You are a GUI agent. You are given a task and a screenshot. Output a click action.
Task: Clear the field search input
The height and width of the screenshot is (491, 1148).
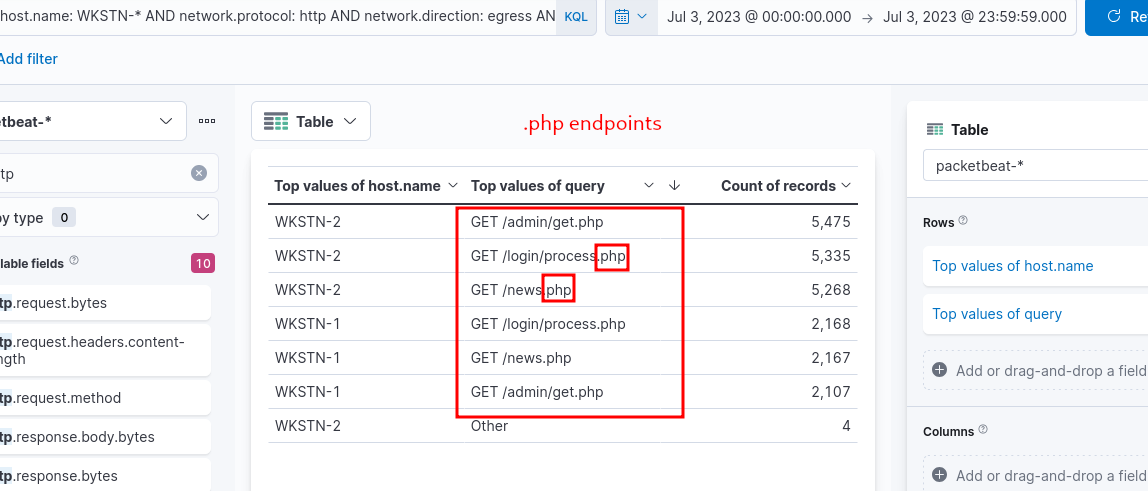[199, 173]
